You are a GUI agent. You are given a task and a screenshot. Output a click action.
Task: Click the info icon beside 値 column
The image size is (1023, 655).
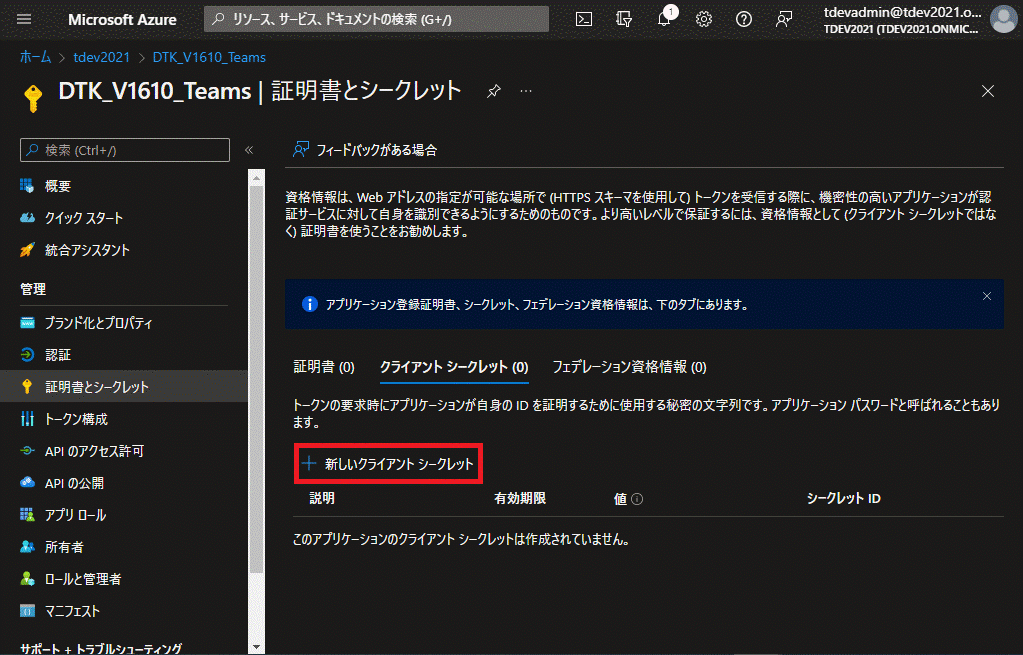point(637,499)
